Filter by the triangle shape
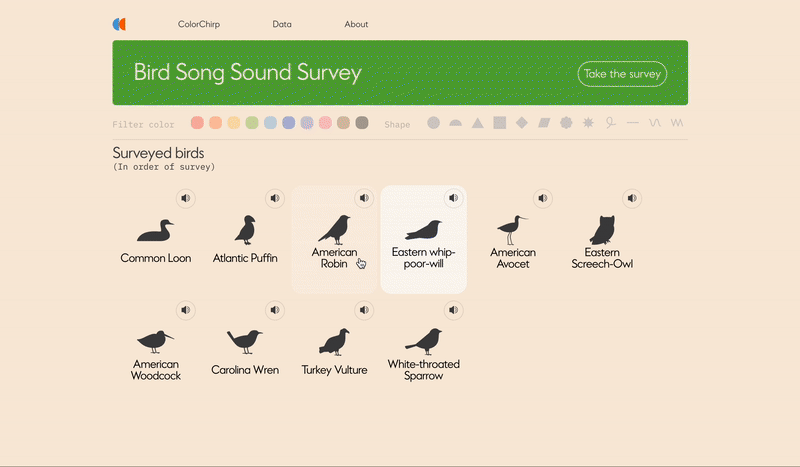The height and width of the screenshot is (467, 800). point(477,123)
